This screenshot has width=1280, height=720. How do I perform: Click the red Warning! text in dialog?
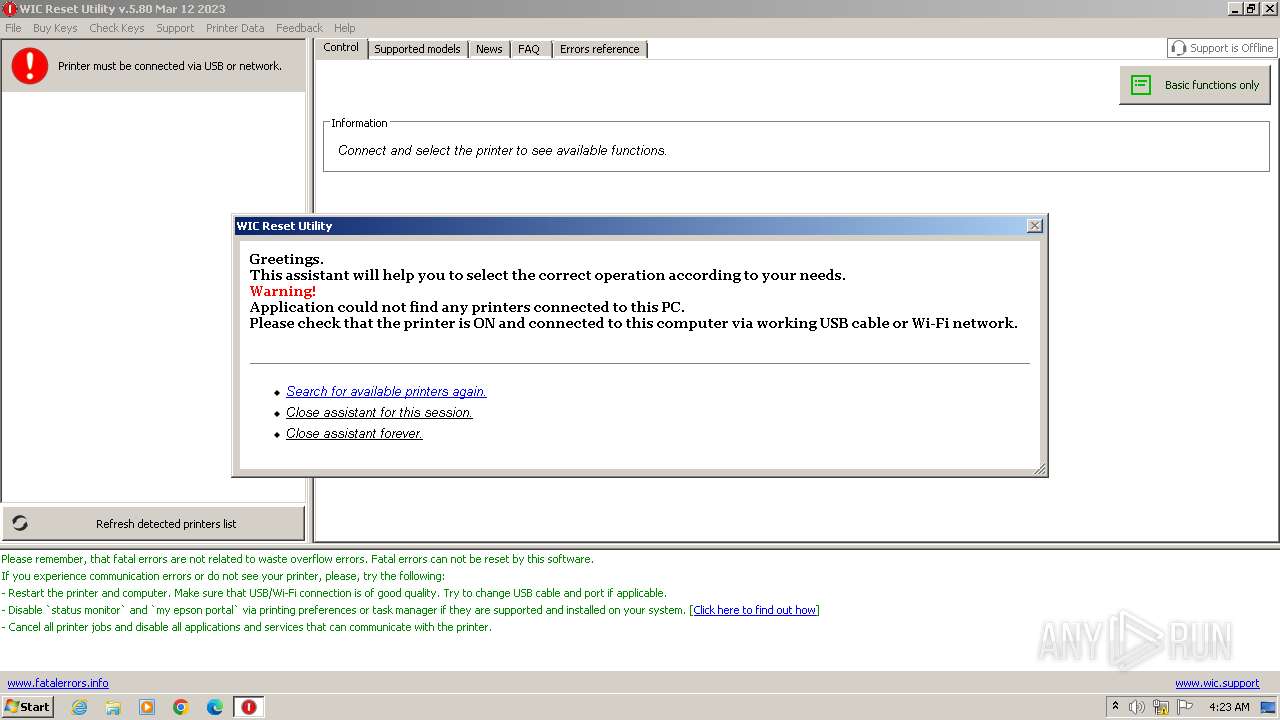pyautogui.click(x=283, y=291)
